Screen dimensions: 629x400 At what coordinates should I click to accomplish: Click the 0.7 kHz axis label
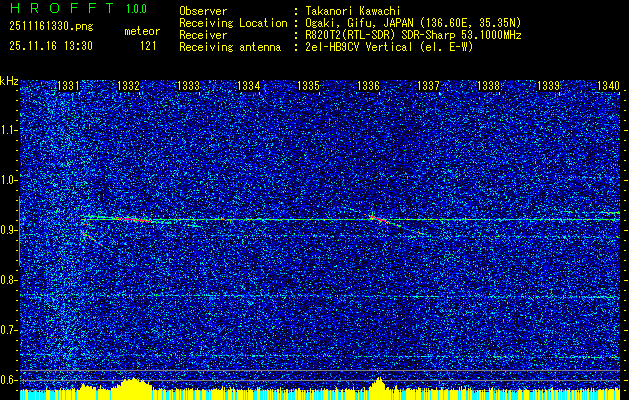coord(8,330)
